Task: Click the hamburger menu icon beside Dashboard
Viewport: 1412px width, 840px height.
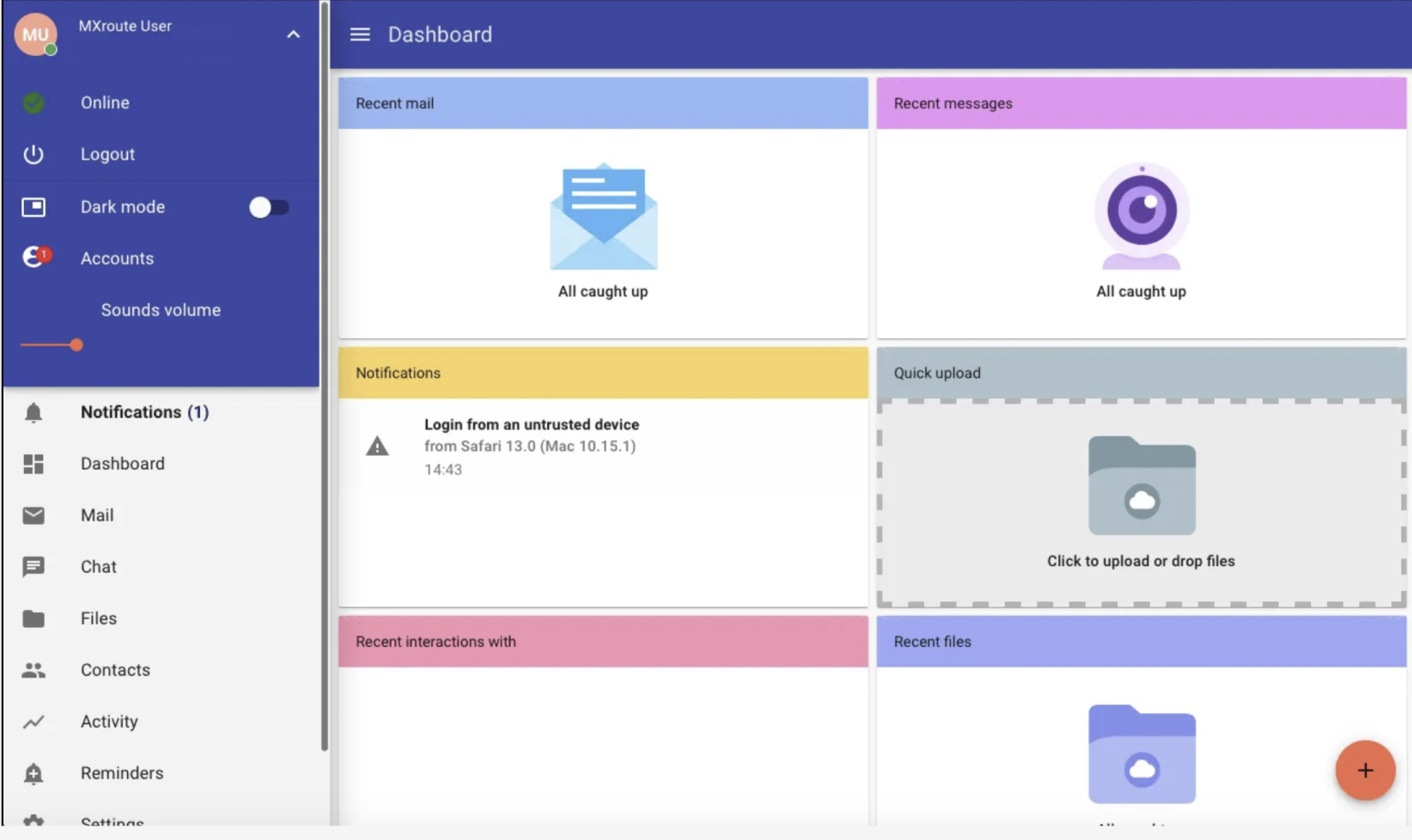Action: (x=360, y=34)
